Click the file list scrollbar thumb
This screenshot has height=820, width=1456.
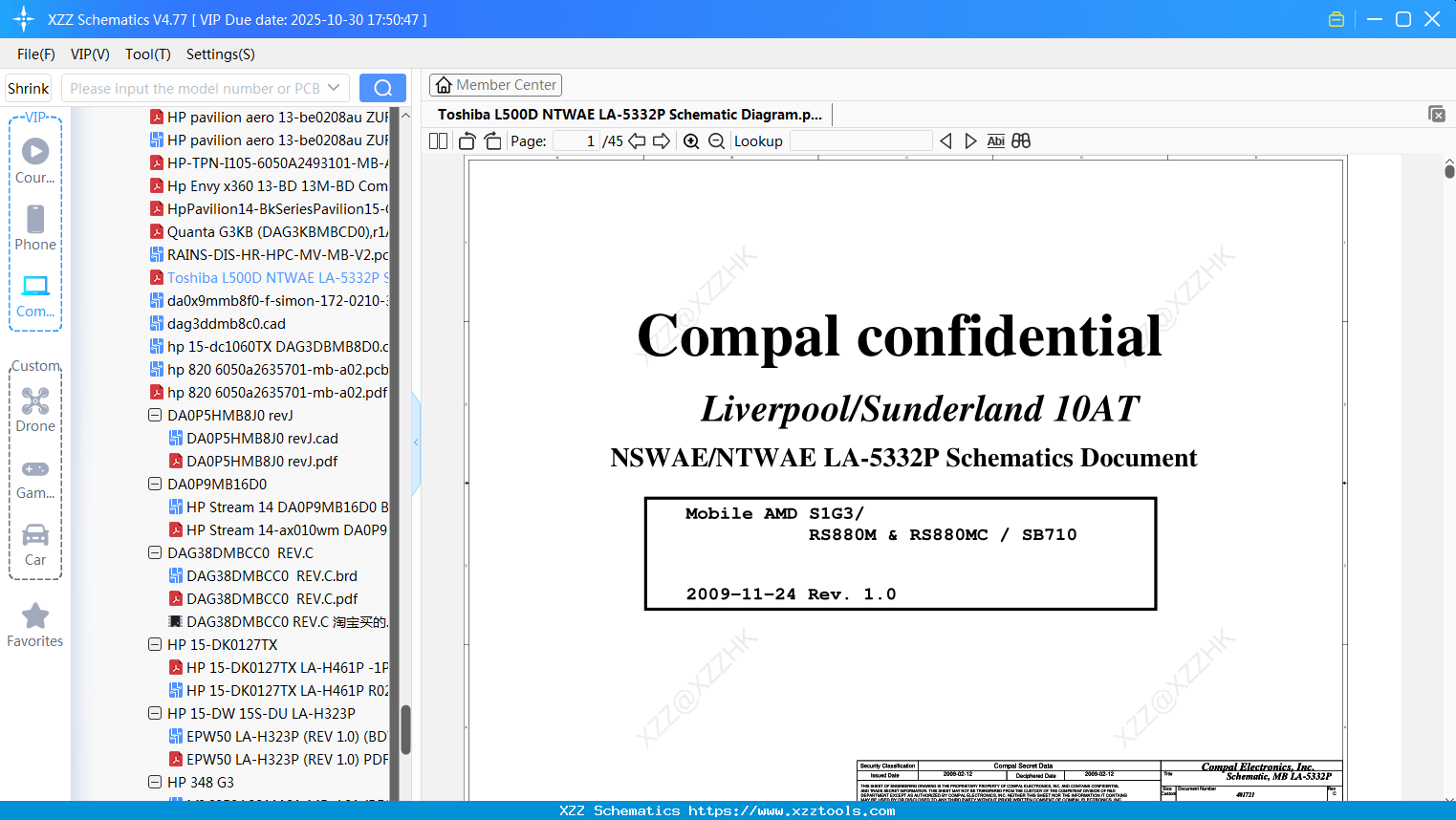(x=405, y=730)
